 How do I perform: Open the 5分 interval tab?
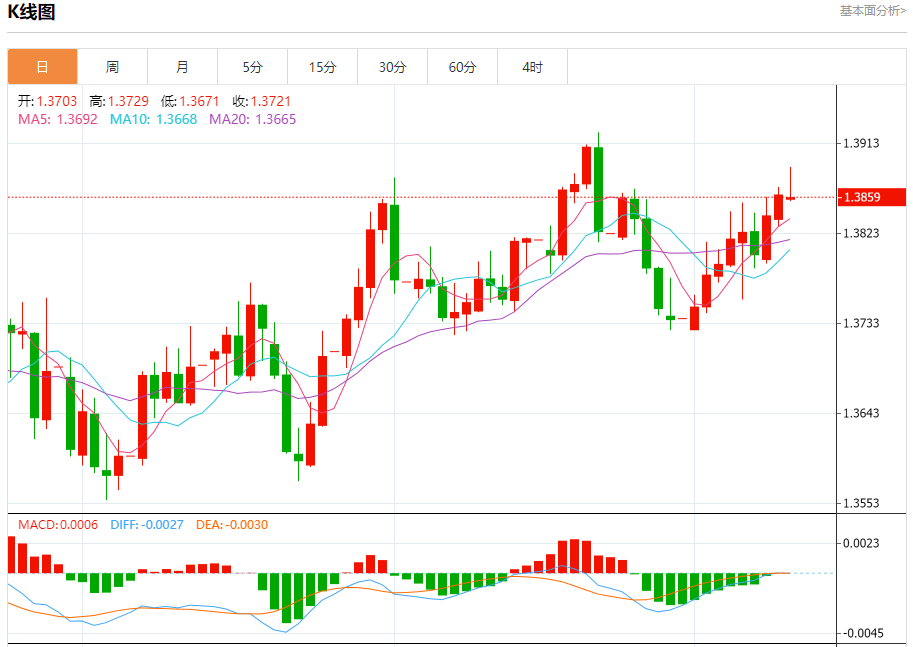coord(252,67)
